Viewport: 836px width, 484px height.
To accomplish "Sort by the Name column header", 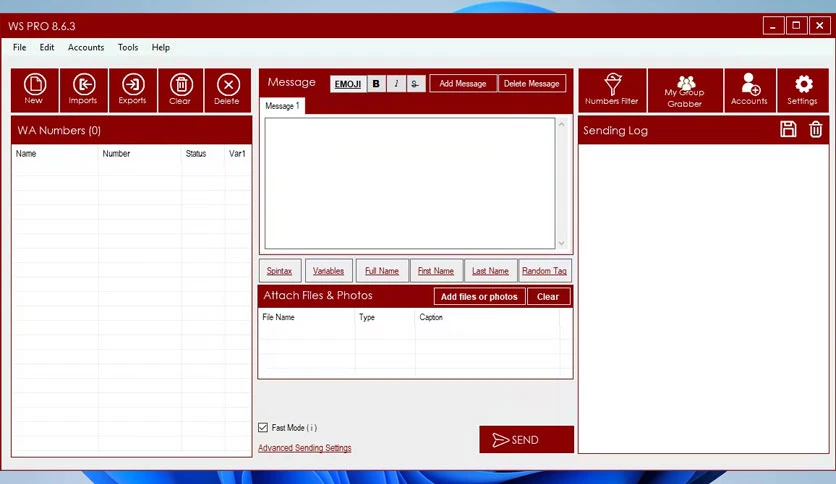I will click(x=55, y=154).
